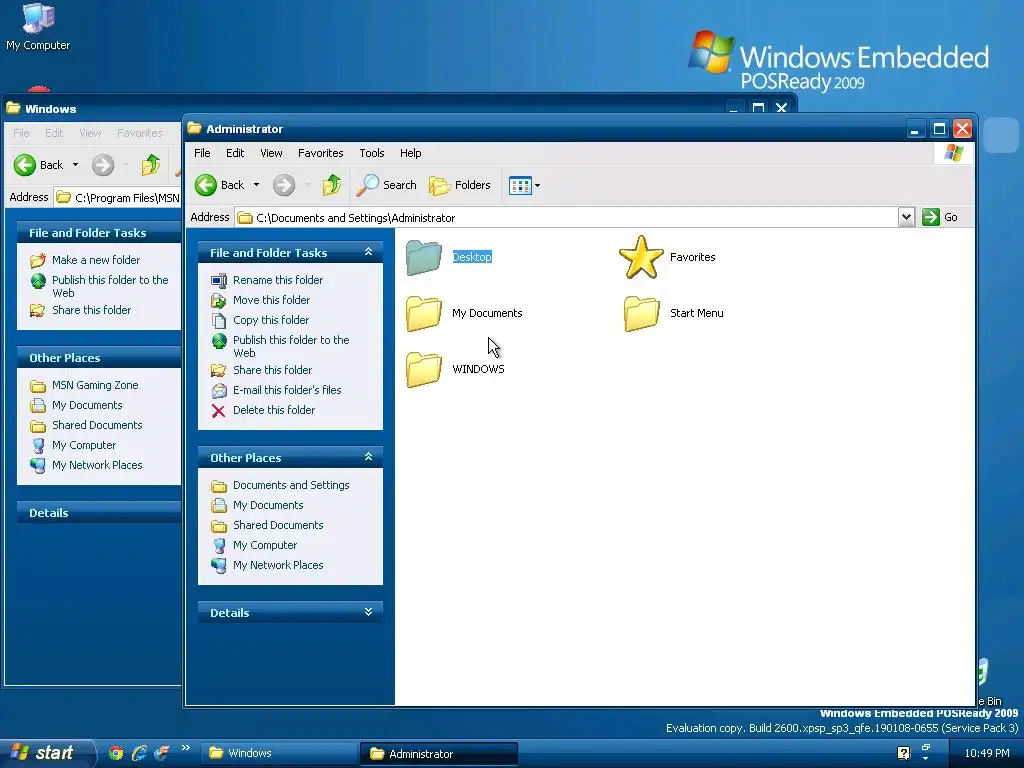Click Rename this folder
This screenshot has width=1024, height=768.
[x=278, y=280]
